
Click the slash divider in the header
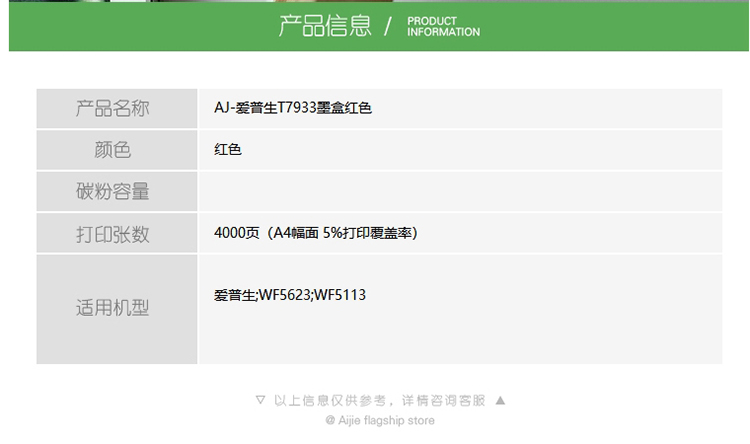(388, 27)
